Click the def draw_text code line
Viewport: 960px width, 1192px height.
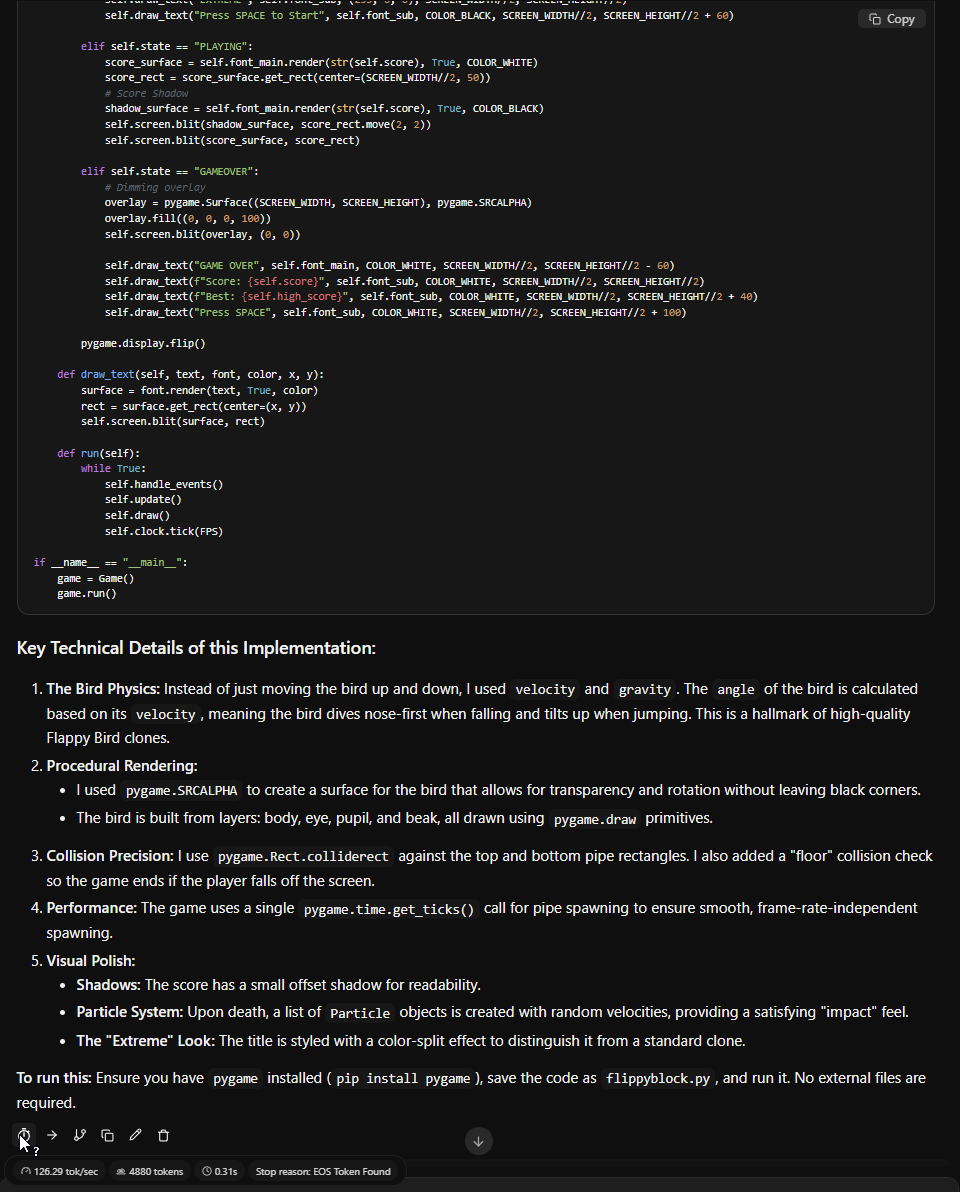(191, 375)
